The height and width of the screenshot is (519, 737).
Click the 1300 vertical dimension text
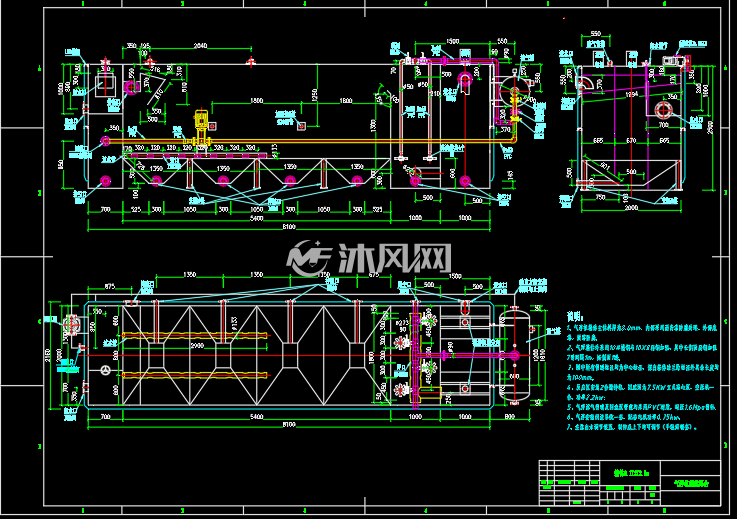point(373,126)
